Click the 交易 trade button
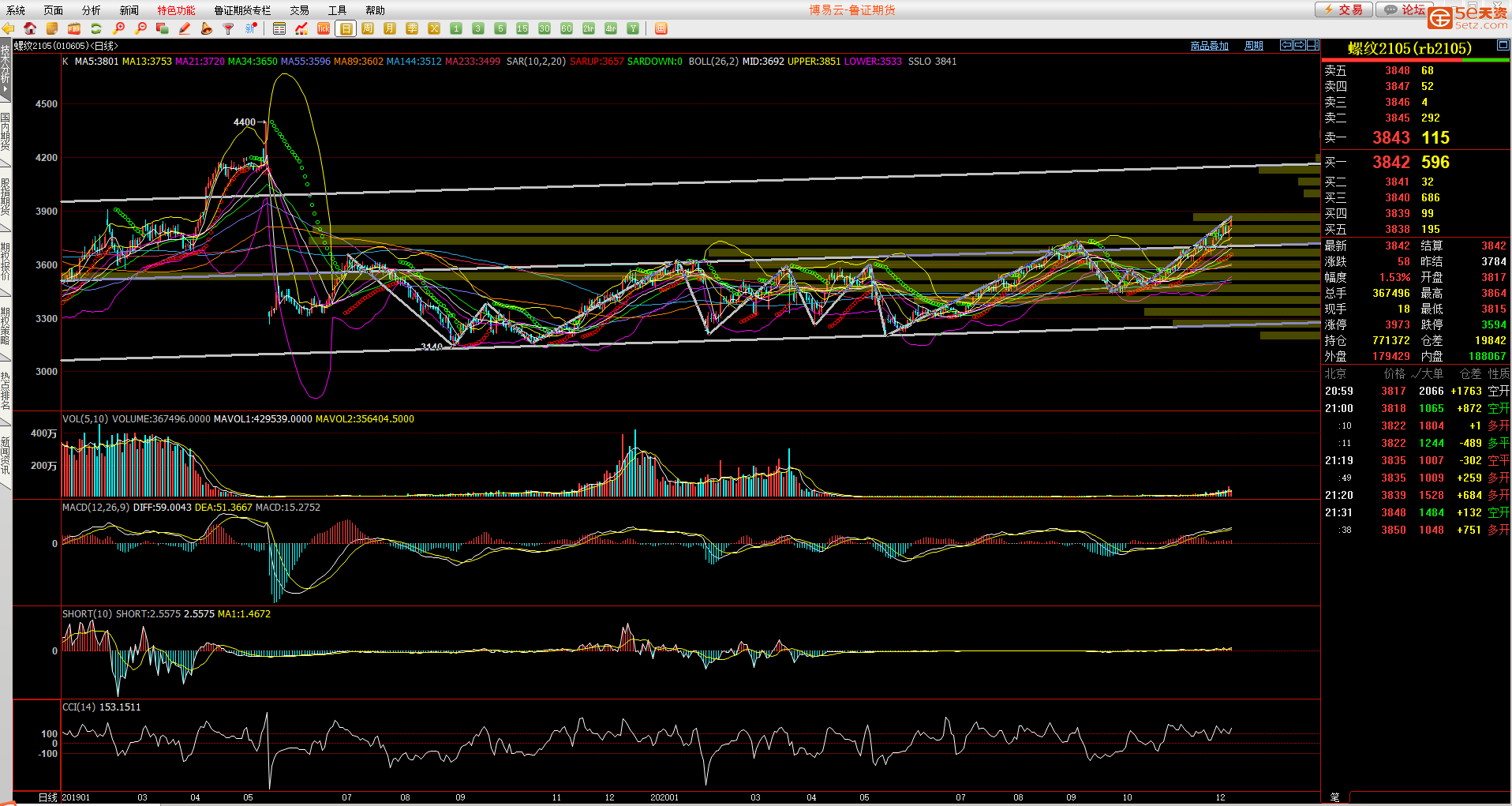 1344,9
